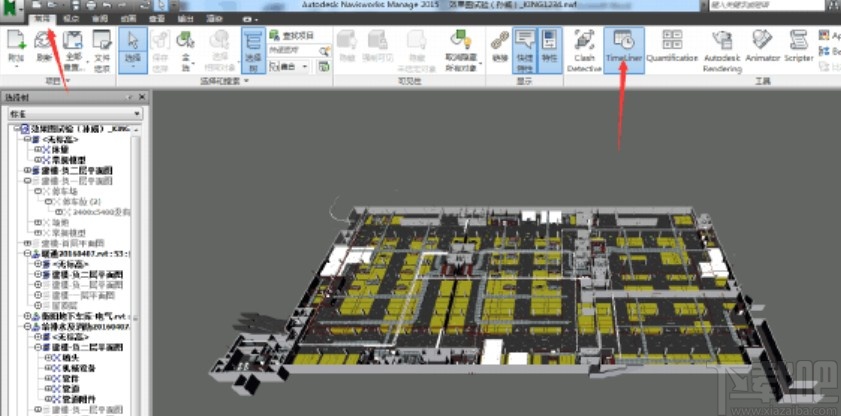Screen dimensions: 841x416
Task: Click the undo arrow in quick access toolbar
Action: point(107,6)
